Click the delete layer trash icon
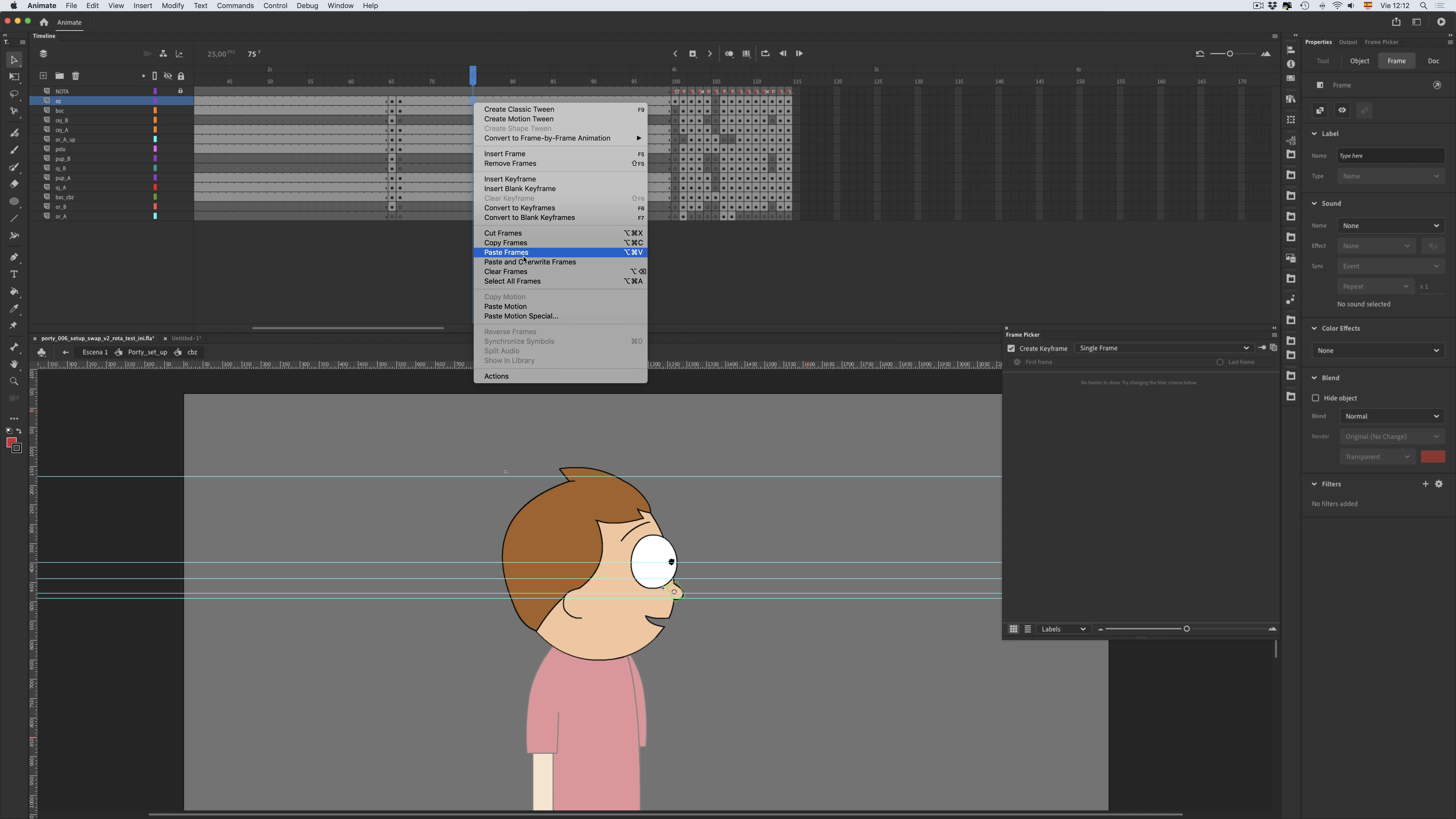1456x819 pixels. tap(76, 76)
